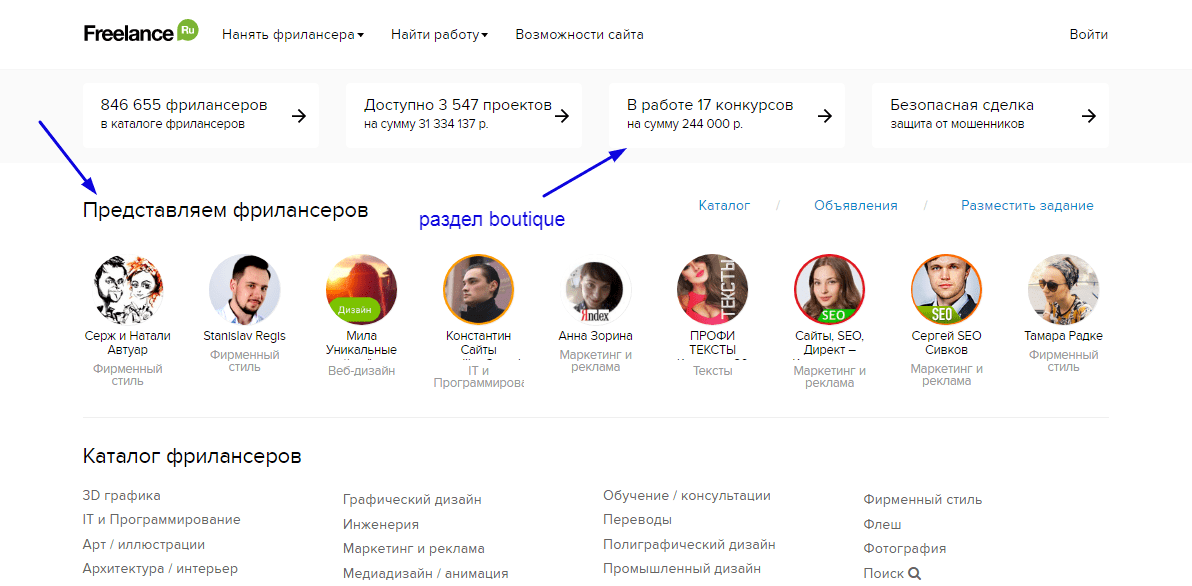Click the arrow on the "В работе 17 конкурсов" card
Image resolution: width=1192 pixels, height=586 pixels.
825,115
